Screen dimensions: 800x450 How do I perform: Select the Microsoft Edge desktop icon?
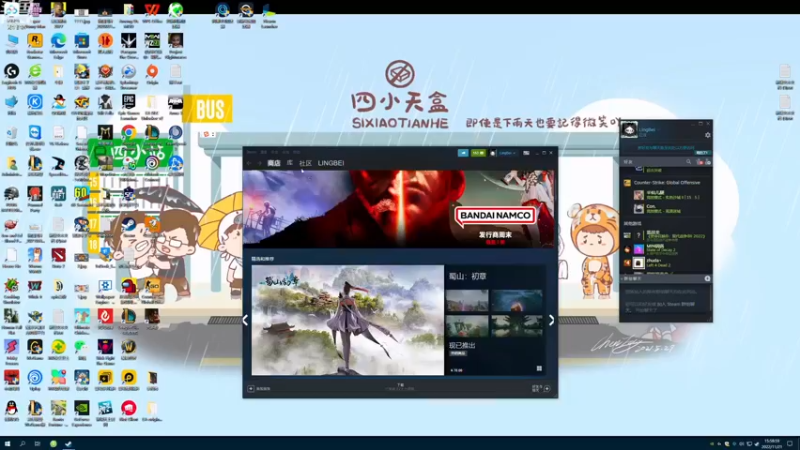coord(58,46)
